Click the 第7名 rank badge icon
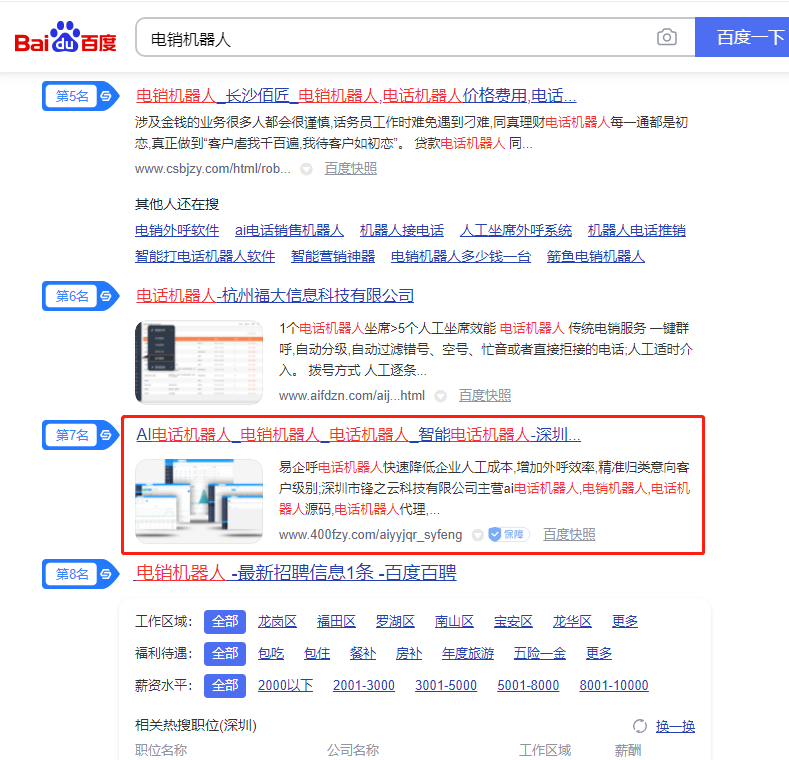Image resolution: width=789 pixels, height=760 pixels. 81,435
